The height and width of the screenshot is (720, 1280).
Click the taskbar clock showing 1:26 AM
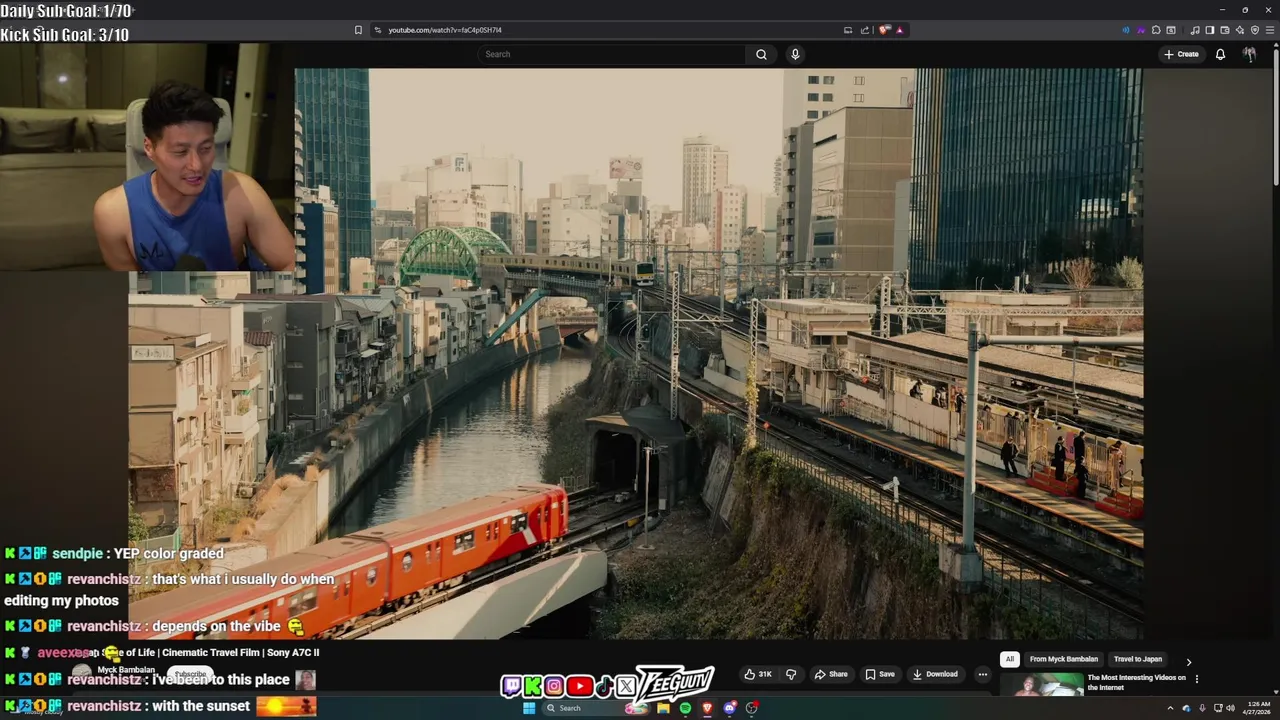click(x=1256, y=708)
